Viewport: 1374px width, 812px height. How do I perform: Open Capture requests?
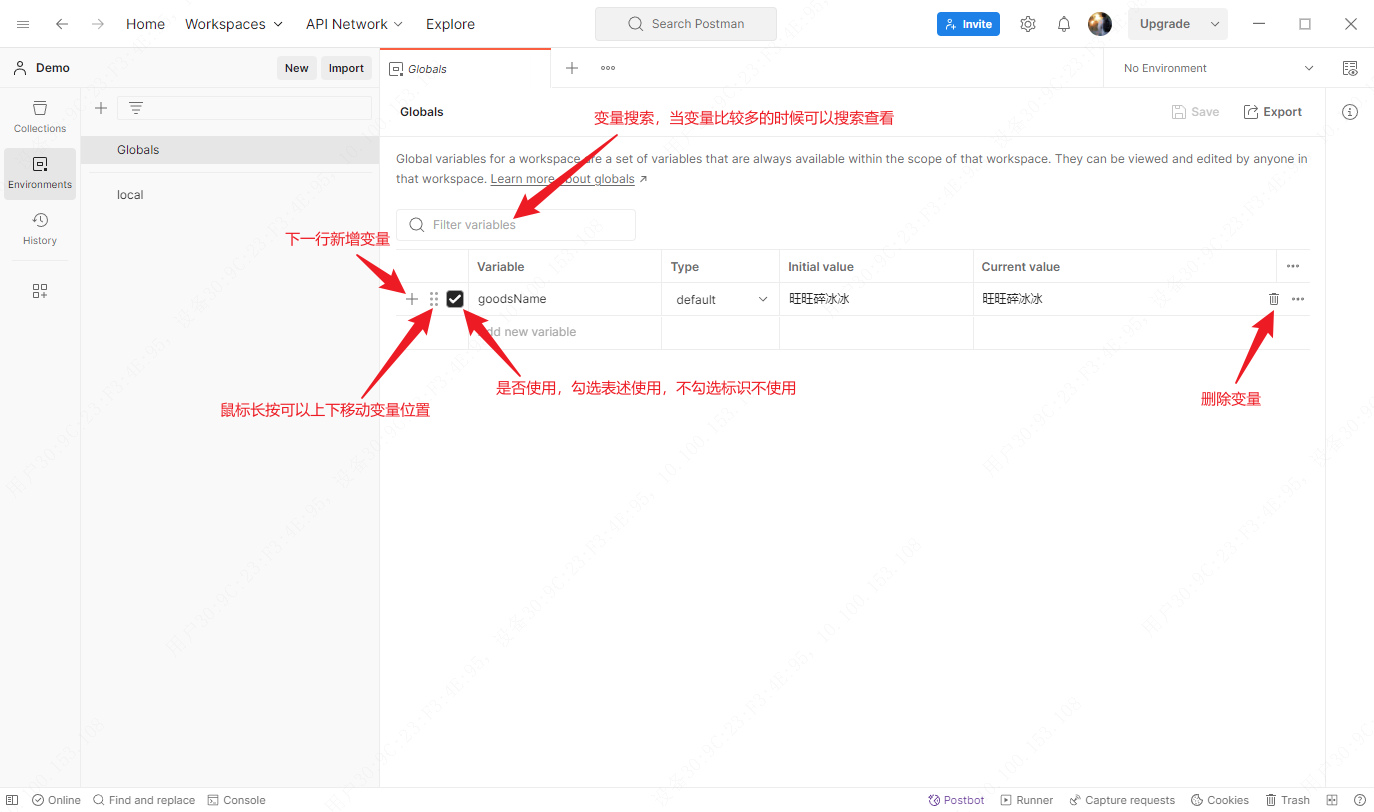click(1122, 800)
